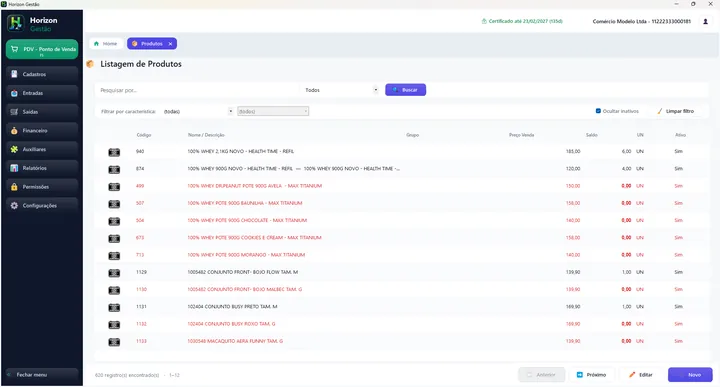Click the Cadastros sidebar icon

pos(14,74)
